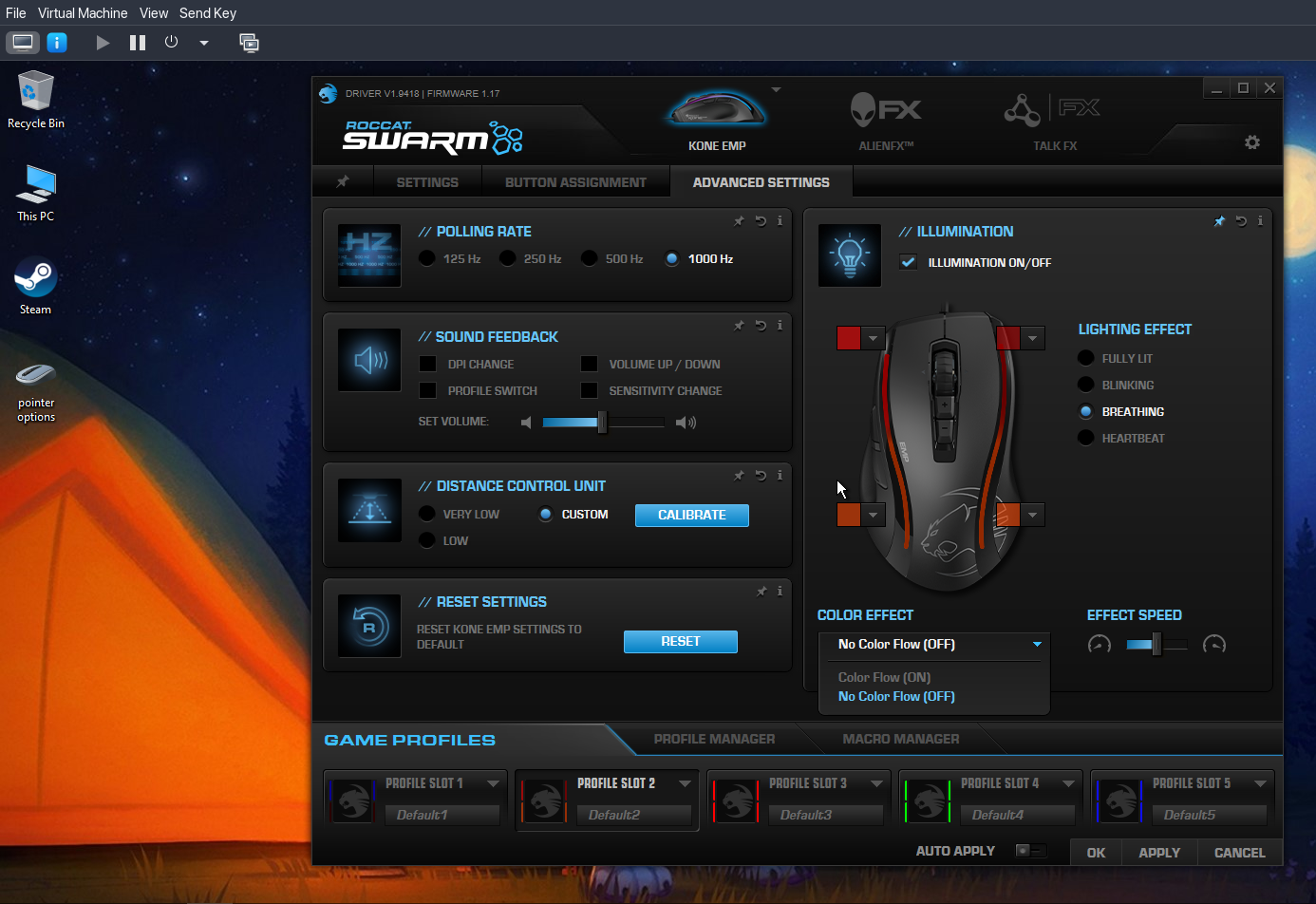Mute volume via speaker icon next to Set Volume
The image size is (1316, 904).
tap(526, 422)
